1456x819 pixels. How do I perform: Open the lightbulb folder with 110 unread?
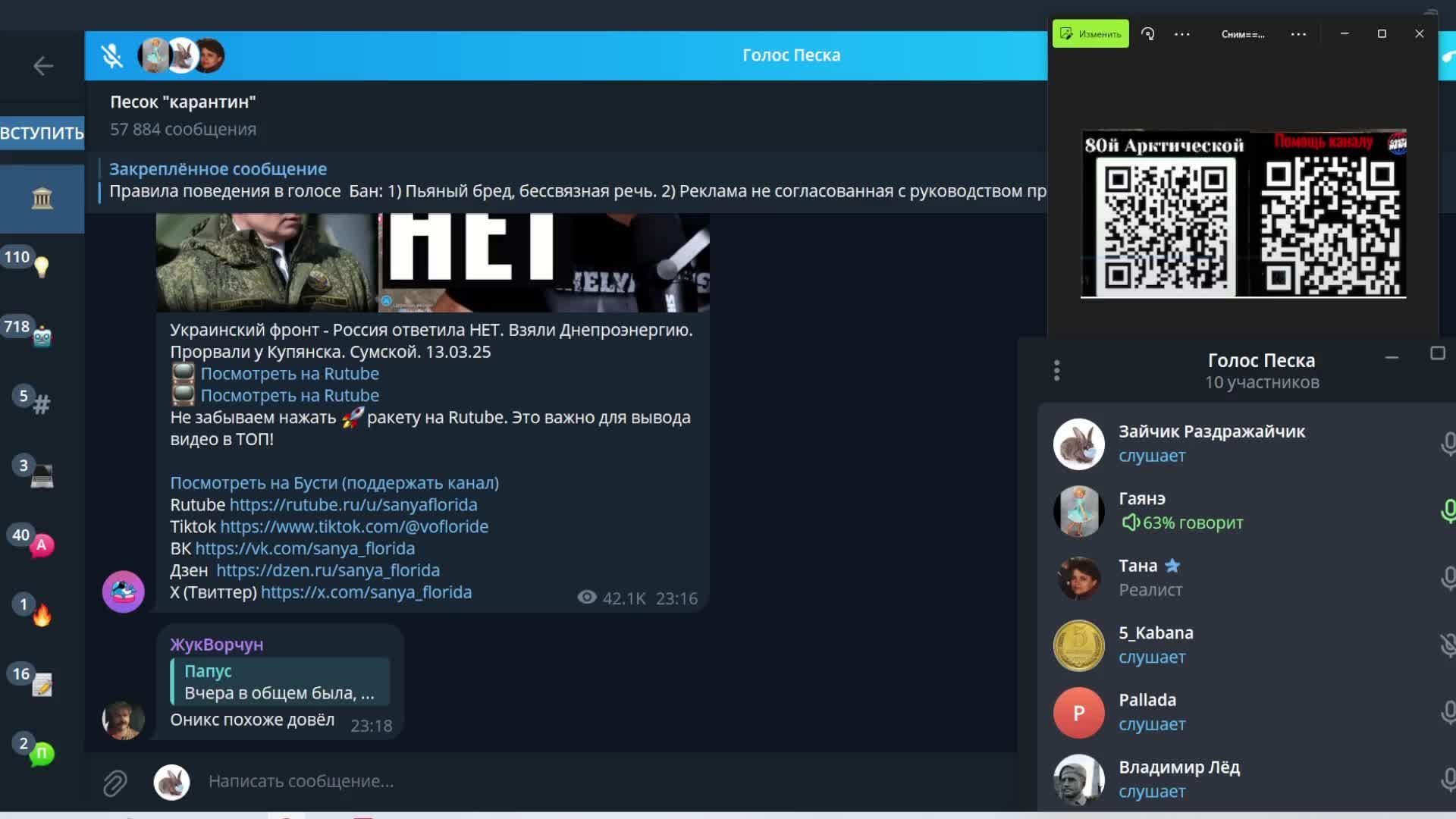tap(42, 266)
